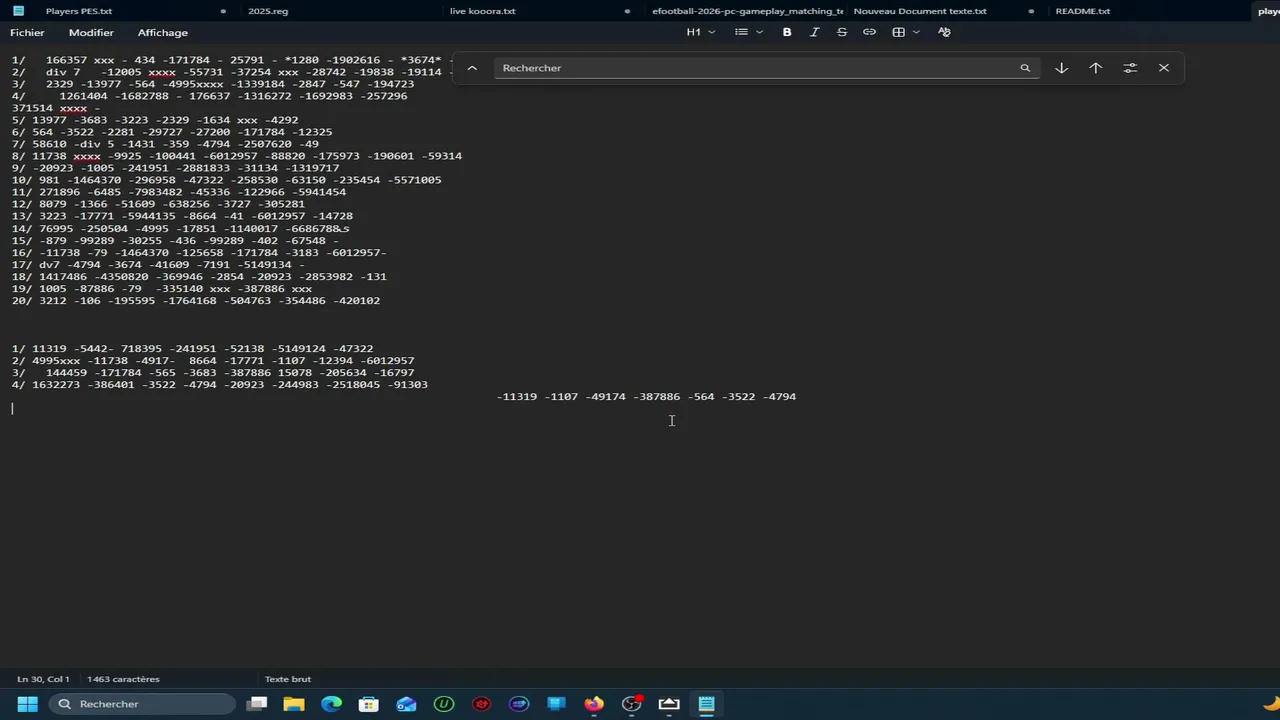The width and height of the screenshot is (1280, 720).
Task: Insert a link from the toolbar
Action: pyautogui.click(x=869, y=32)
